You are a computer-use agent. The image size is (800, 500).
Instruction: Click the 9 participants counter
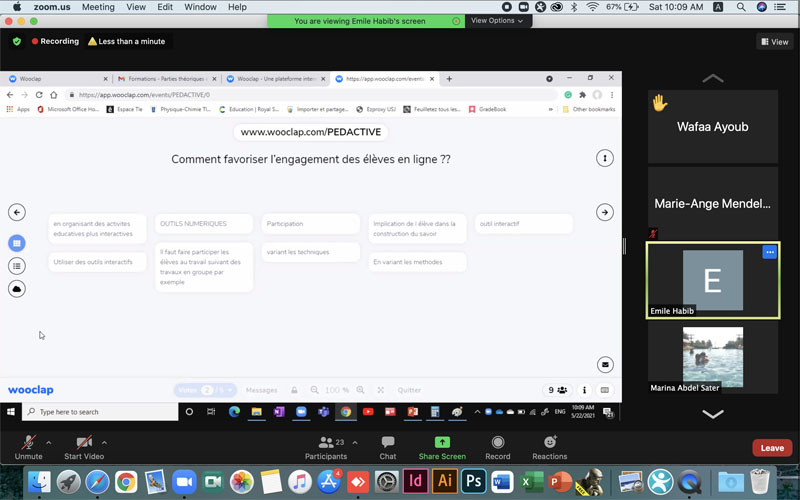[557, 390]
